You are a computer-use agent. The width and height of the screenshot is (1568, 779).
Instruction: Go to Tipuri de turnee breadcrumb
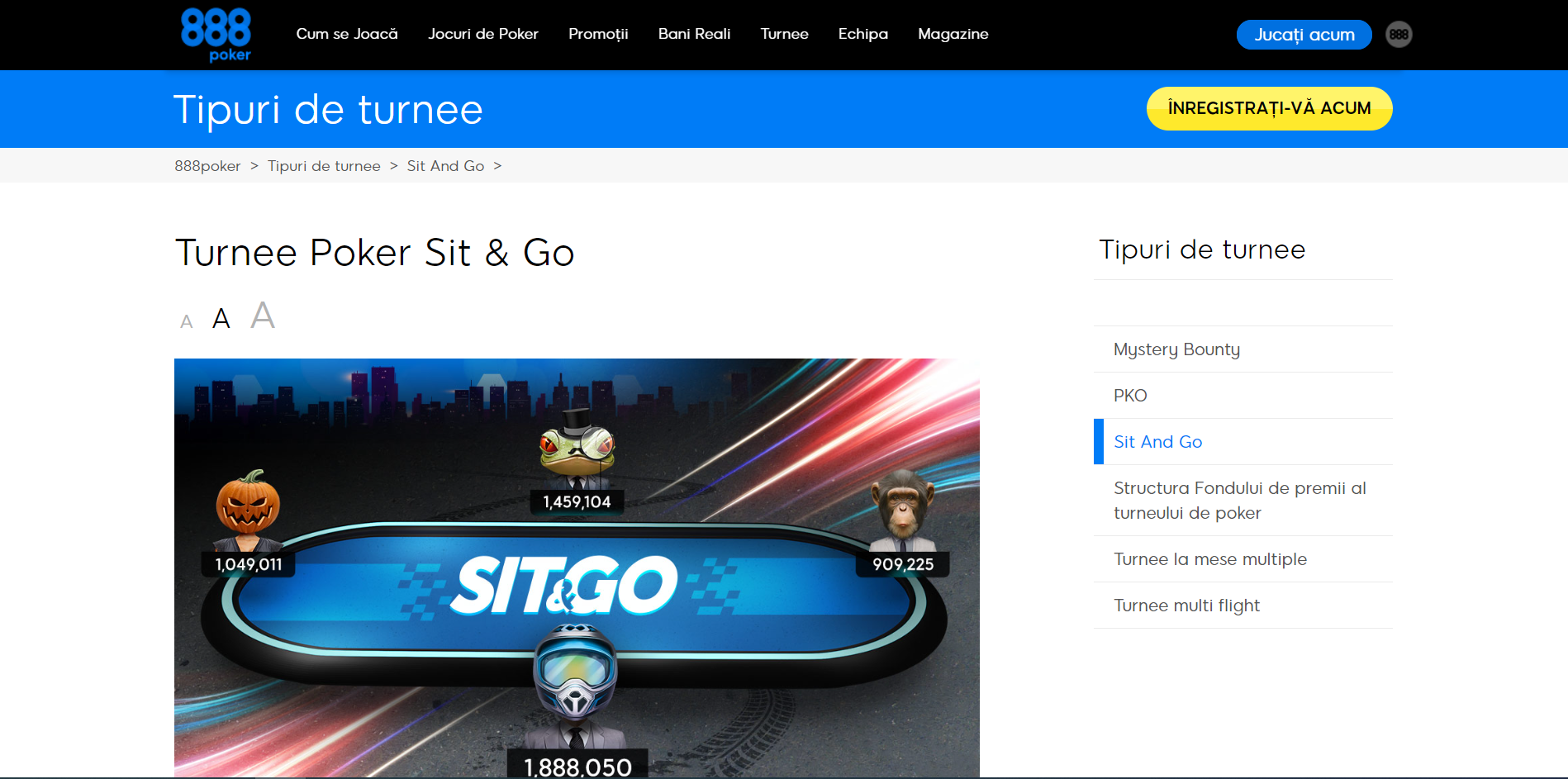point(324,166)
